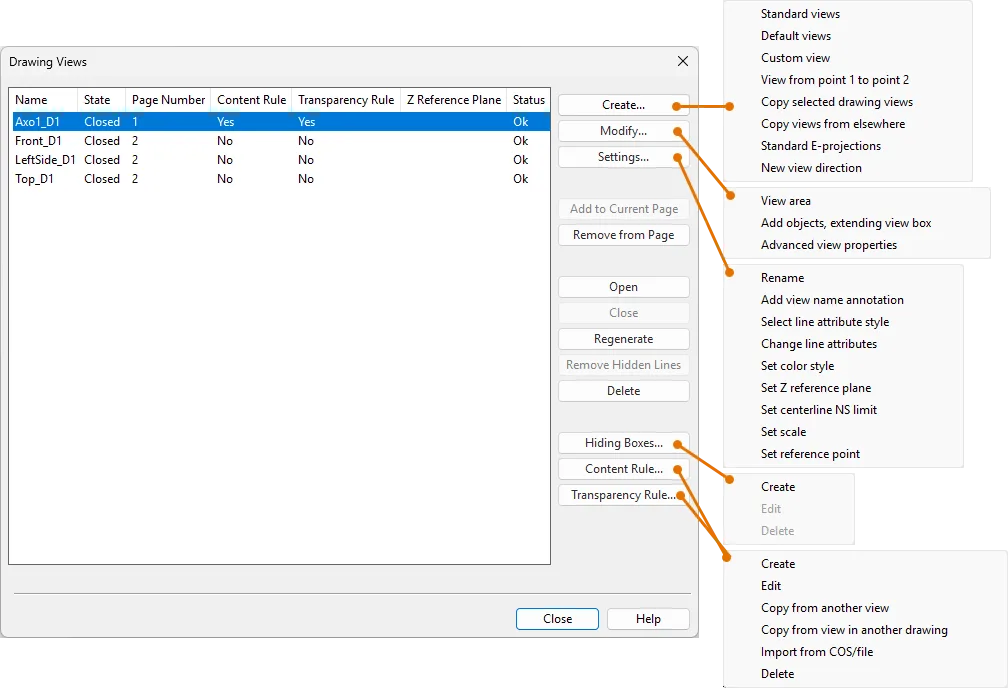
Task: Click the Z Reference Plane header
Action: pos(453,100)
